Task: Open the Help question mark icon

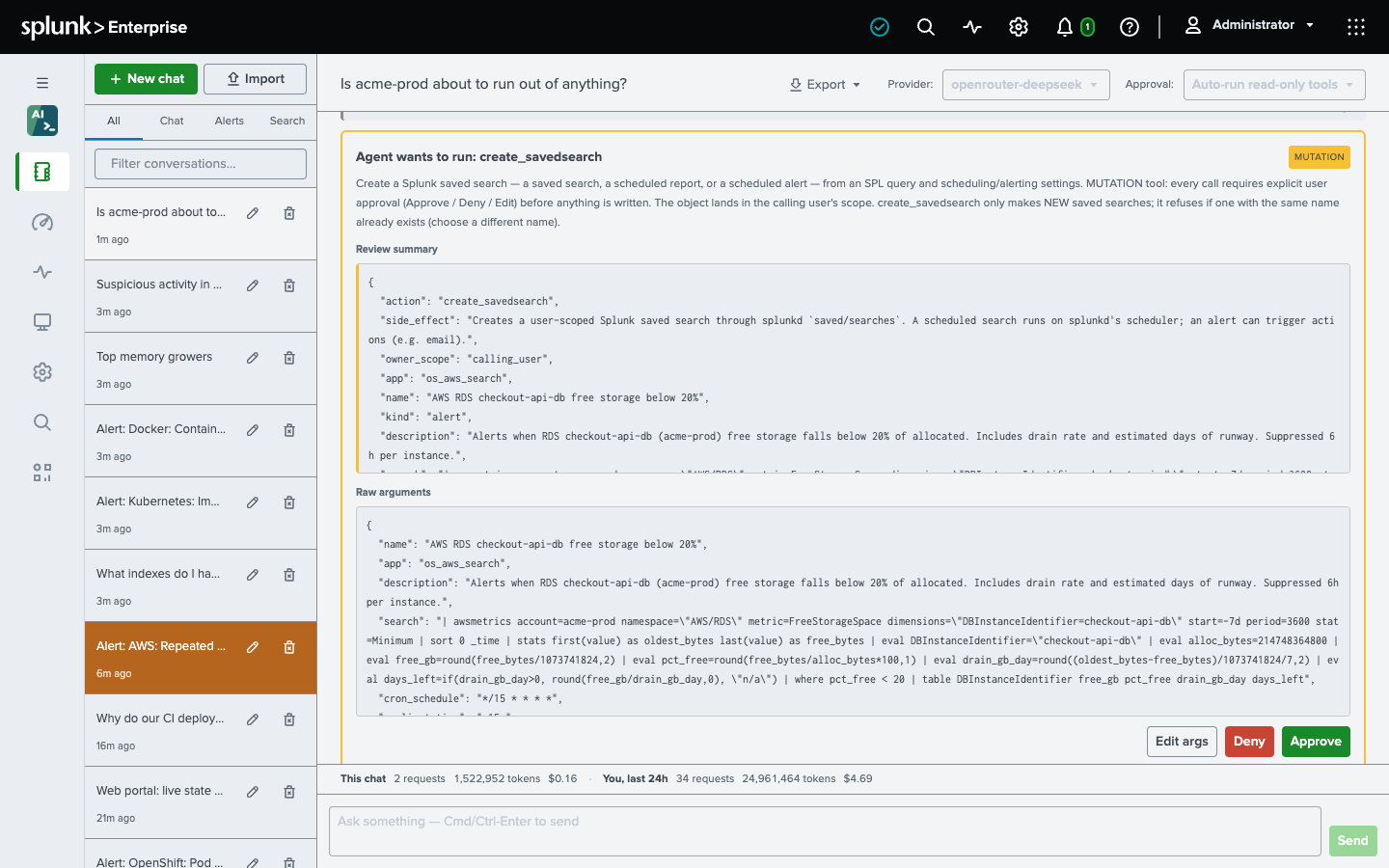Action: pos(1130,27)
